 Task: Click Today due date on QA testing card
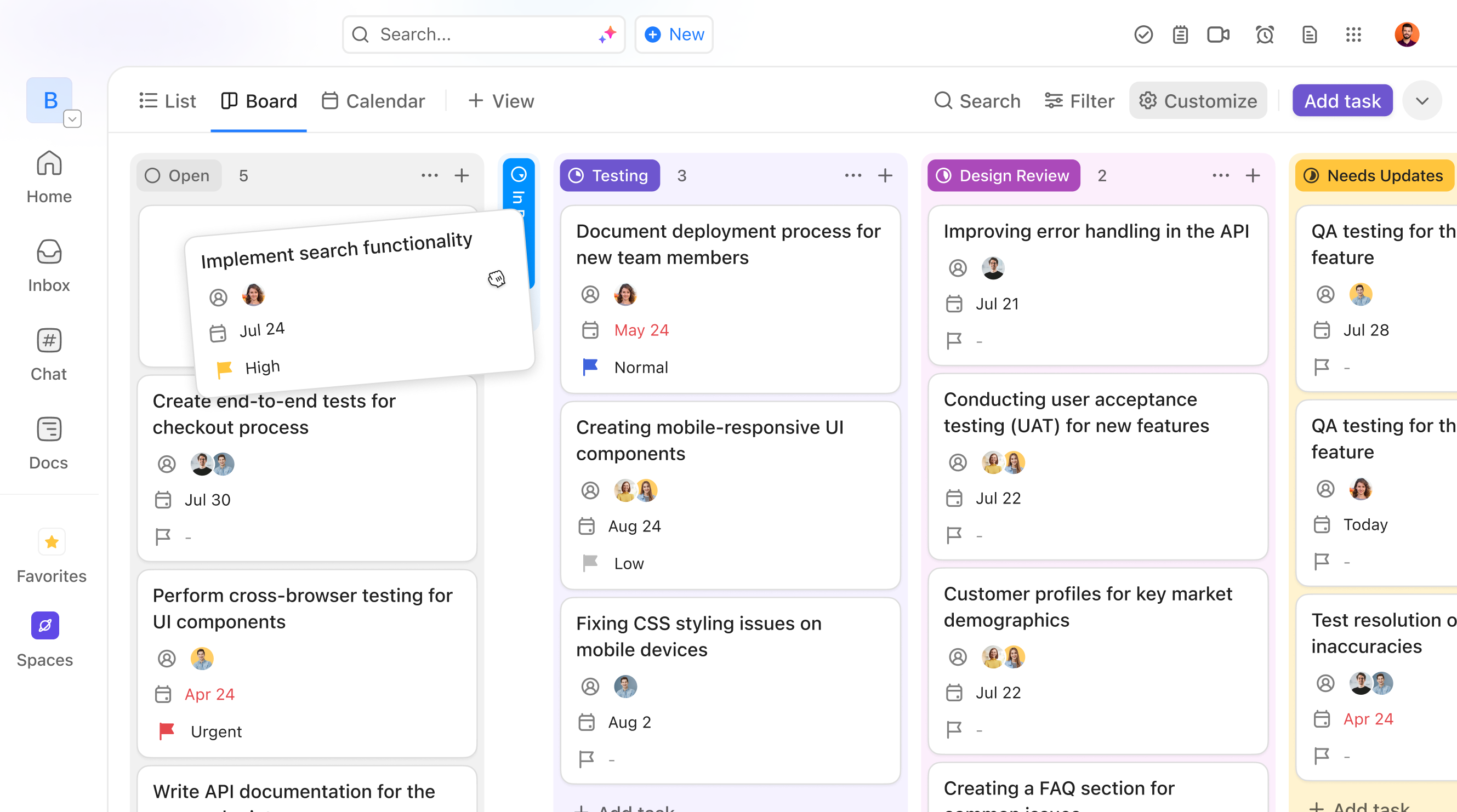(x=1365, y=524)
